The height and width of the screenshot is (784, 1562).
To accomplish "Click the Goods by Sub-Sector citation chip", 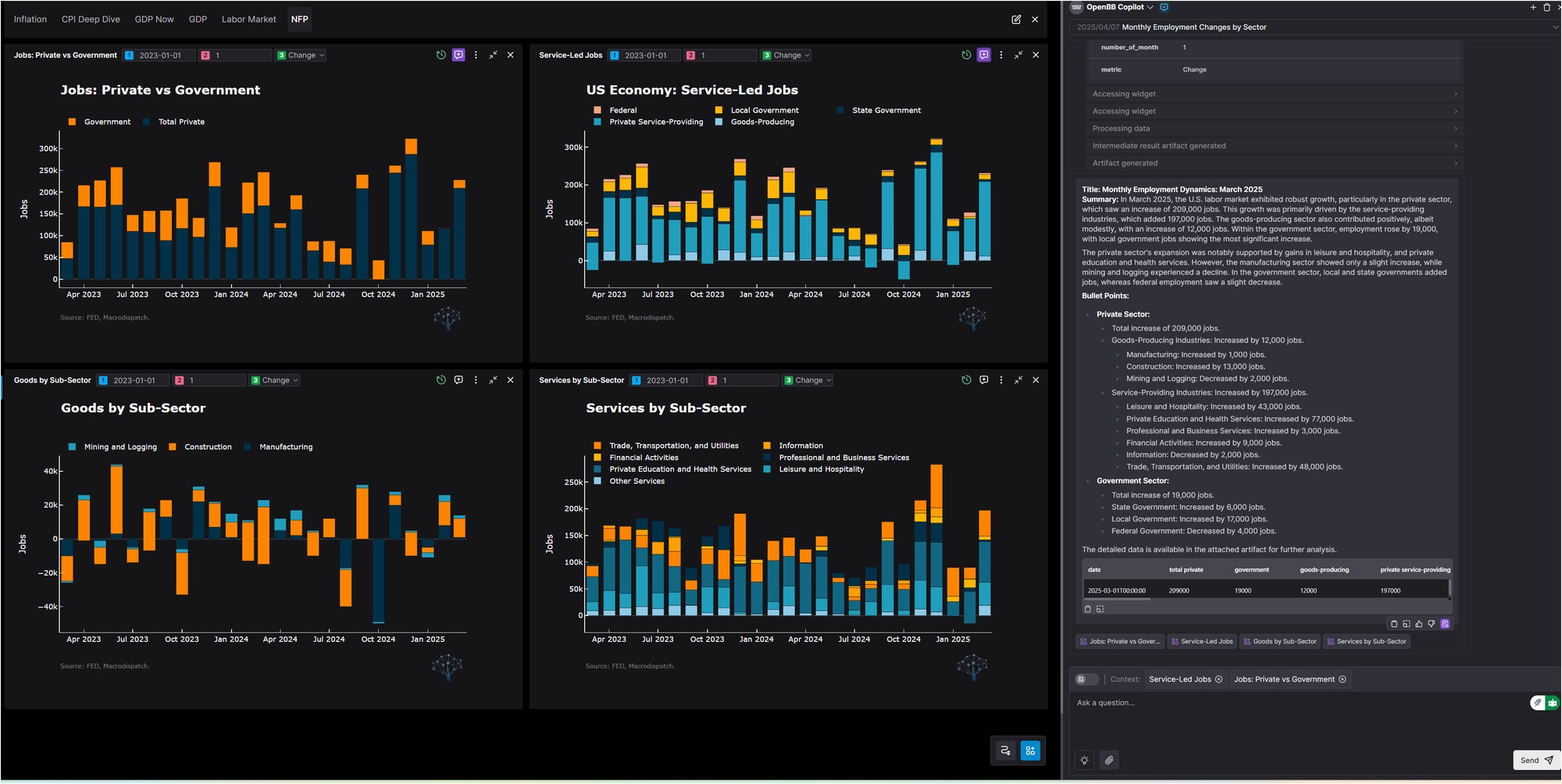I will coord(1280,642).
